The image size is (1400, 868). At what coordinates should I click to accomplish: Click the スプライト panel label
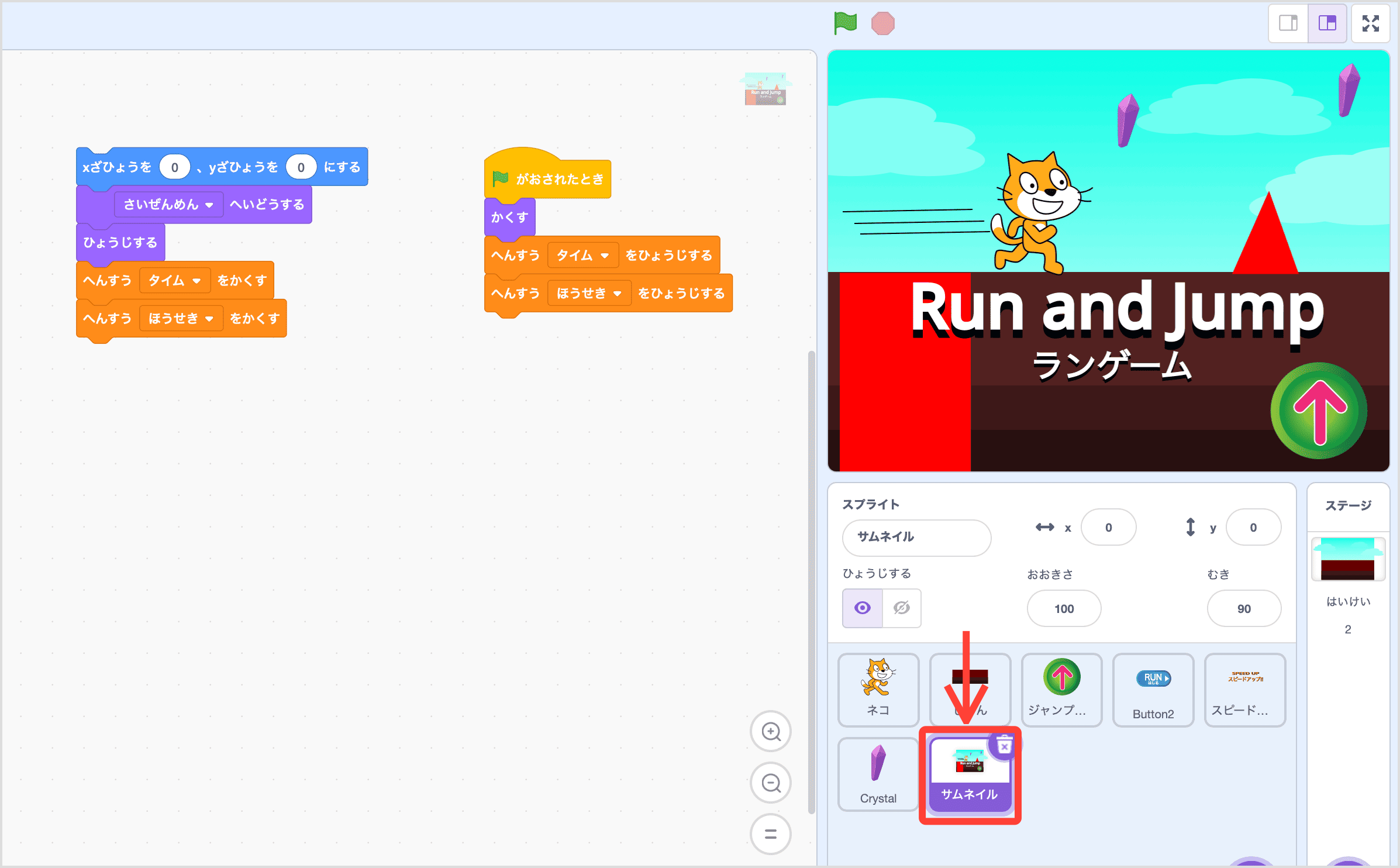click(x=871, y=504)
